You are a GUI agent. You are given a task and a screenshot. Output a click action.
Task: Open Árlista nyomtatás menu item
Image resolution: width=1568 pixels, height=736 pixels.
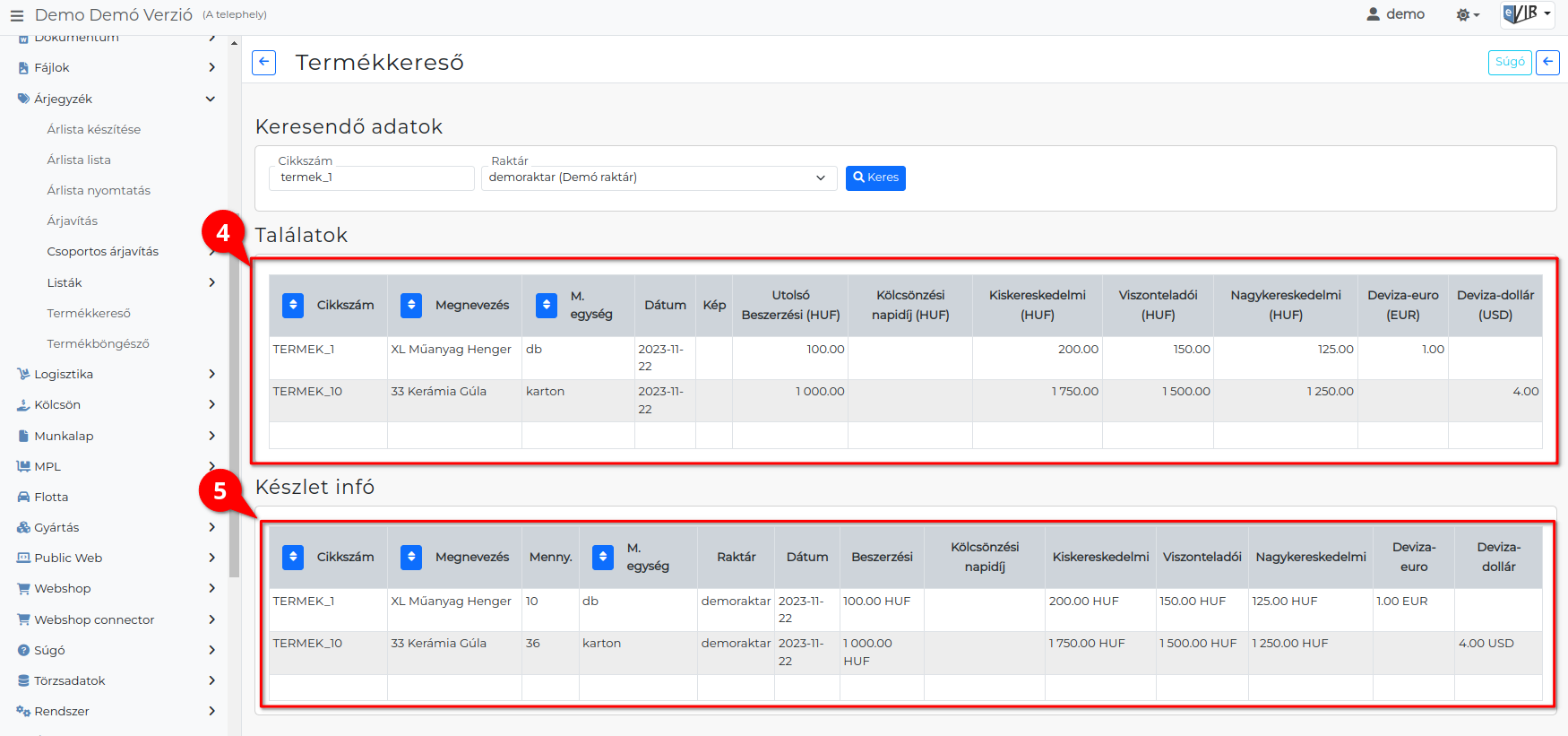[99, 190]
